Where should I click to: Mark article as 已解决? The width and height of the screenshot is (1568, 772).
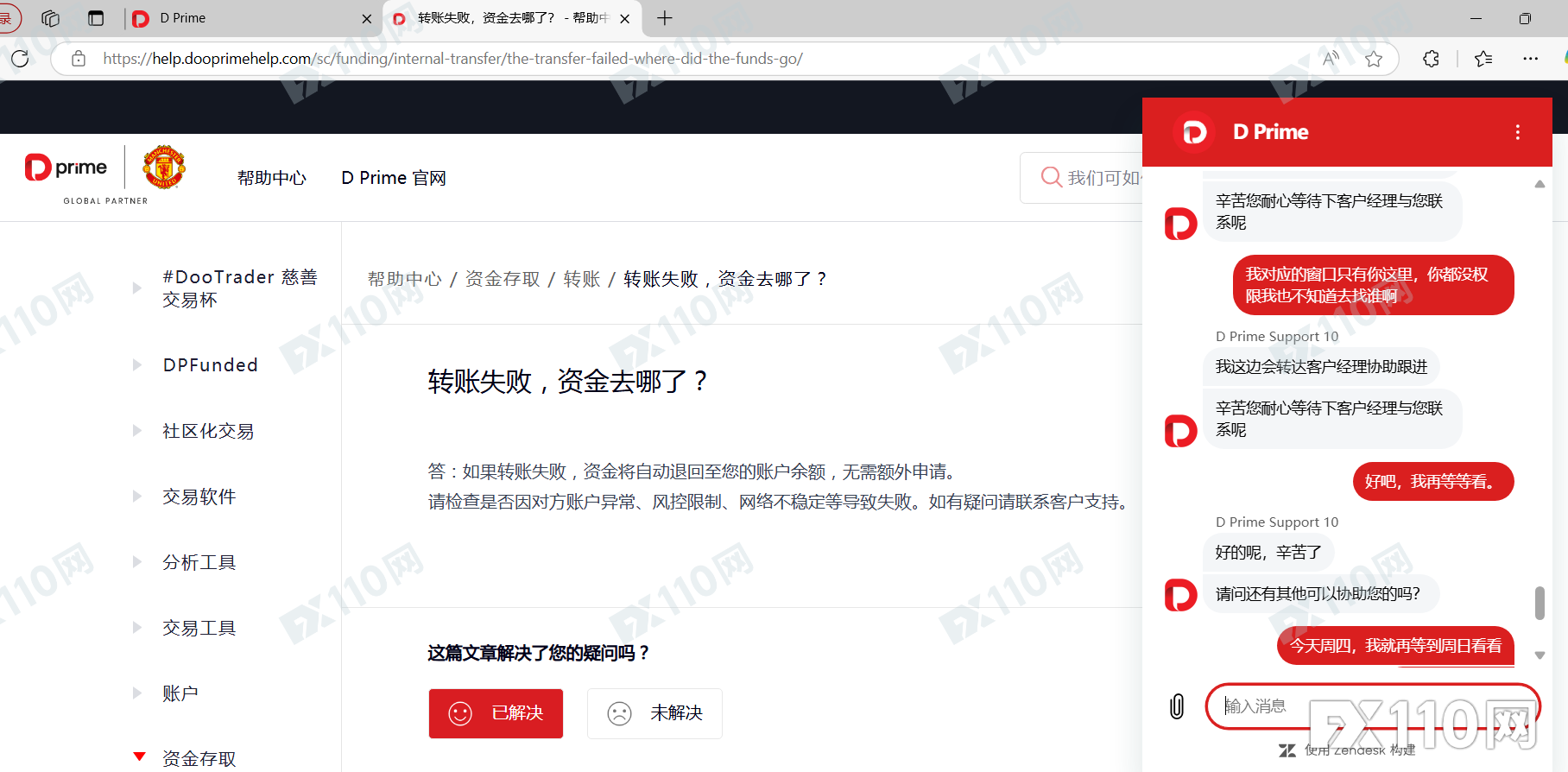[x=496, y=713]
